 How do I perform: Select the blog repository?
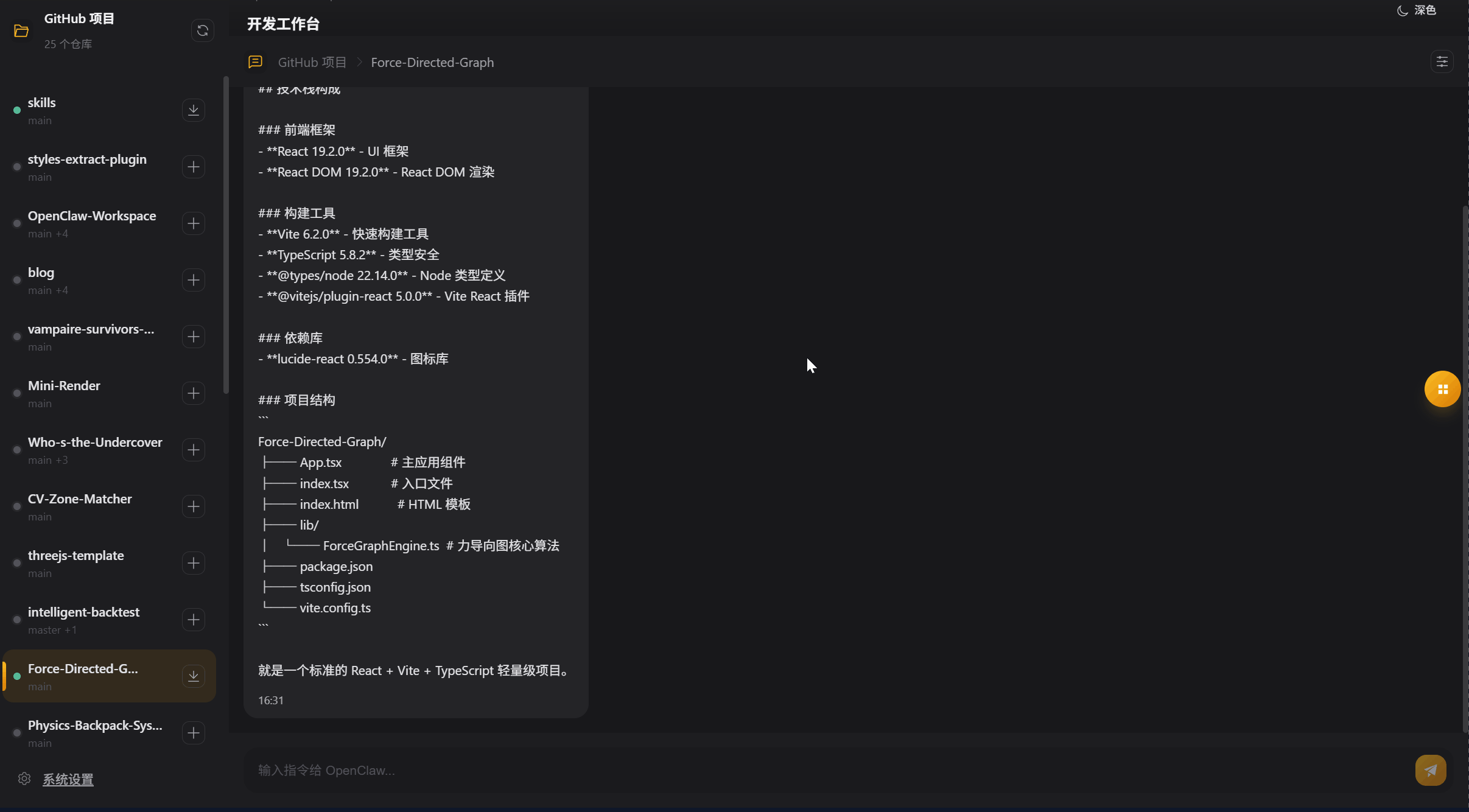click(110, 280)
